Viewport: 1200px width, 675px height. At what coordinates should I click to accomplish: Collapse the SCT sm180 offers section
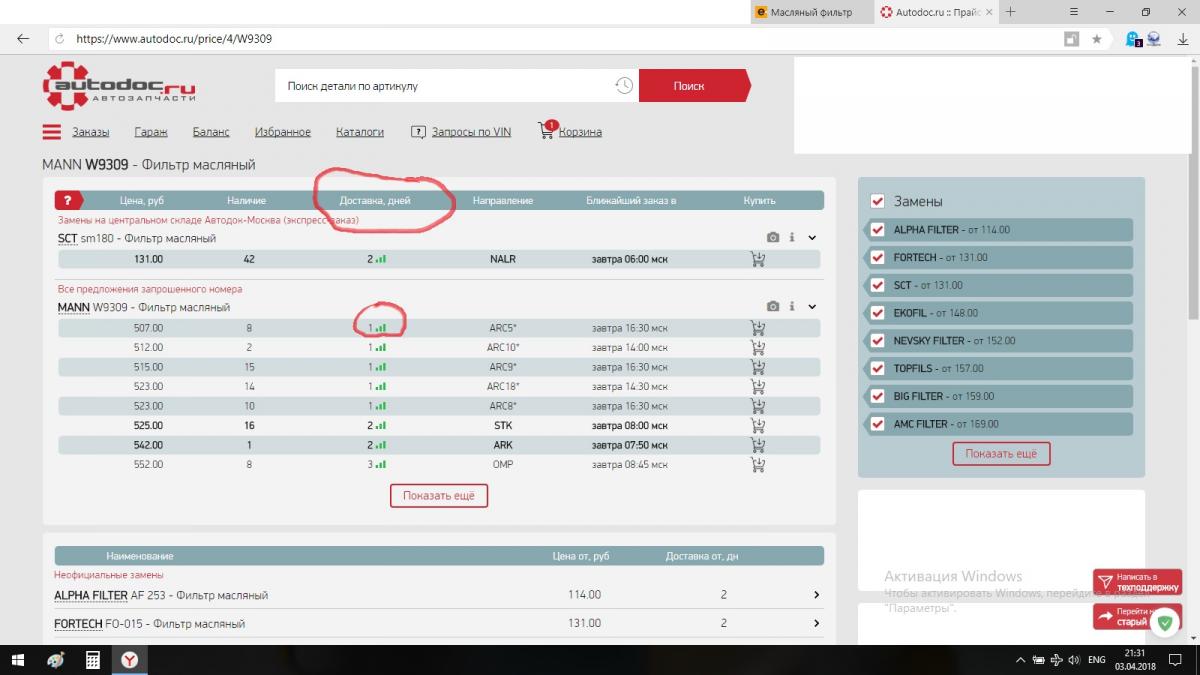812,238
